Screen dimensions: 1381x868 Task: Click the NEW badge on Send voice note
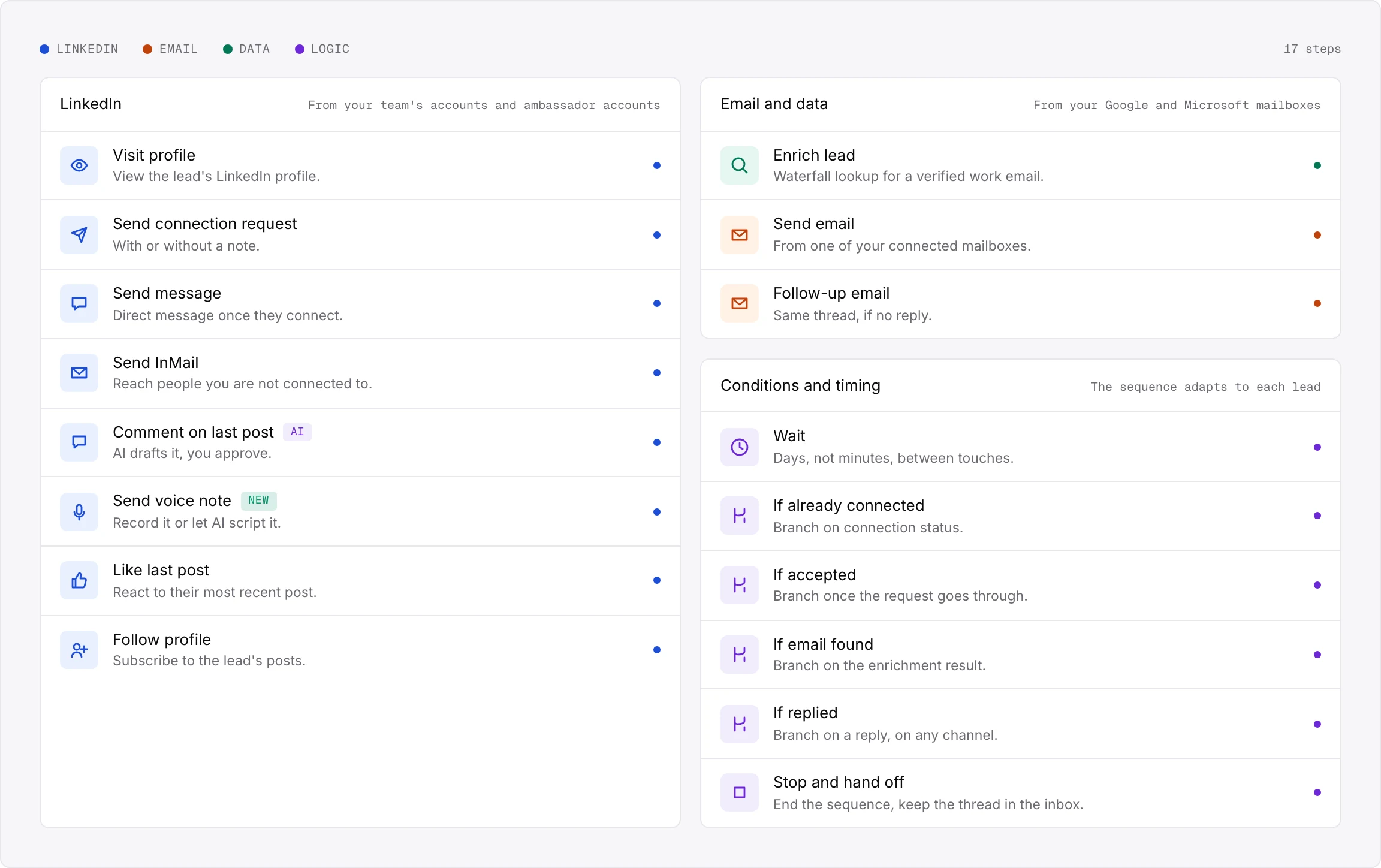click(258, 500)
